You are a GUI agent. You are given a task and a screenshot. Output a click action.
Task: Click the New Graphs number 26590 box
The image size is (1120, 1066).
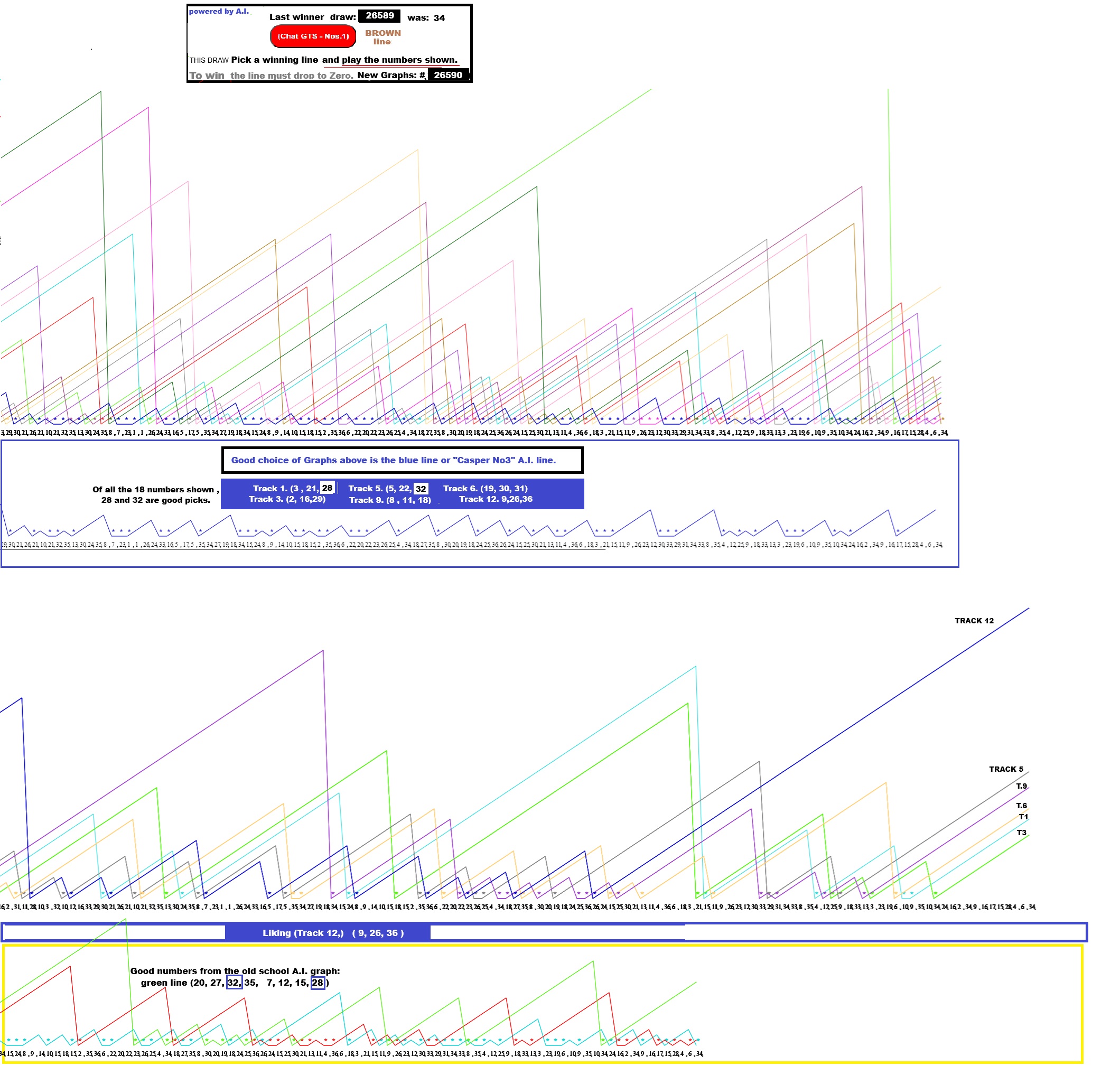tap(448, 75)
